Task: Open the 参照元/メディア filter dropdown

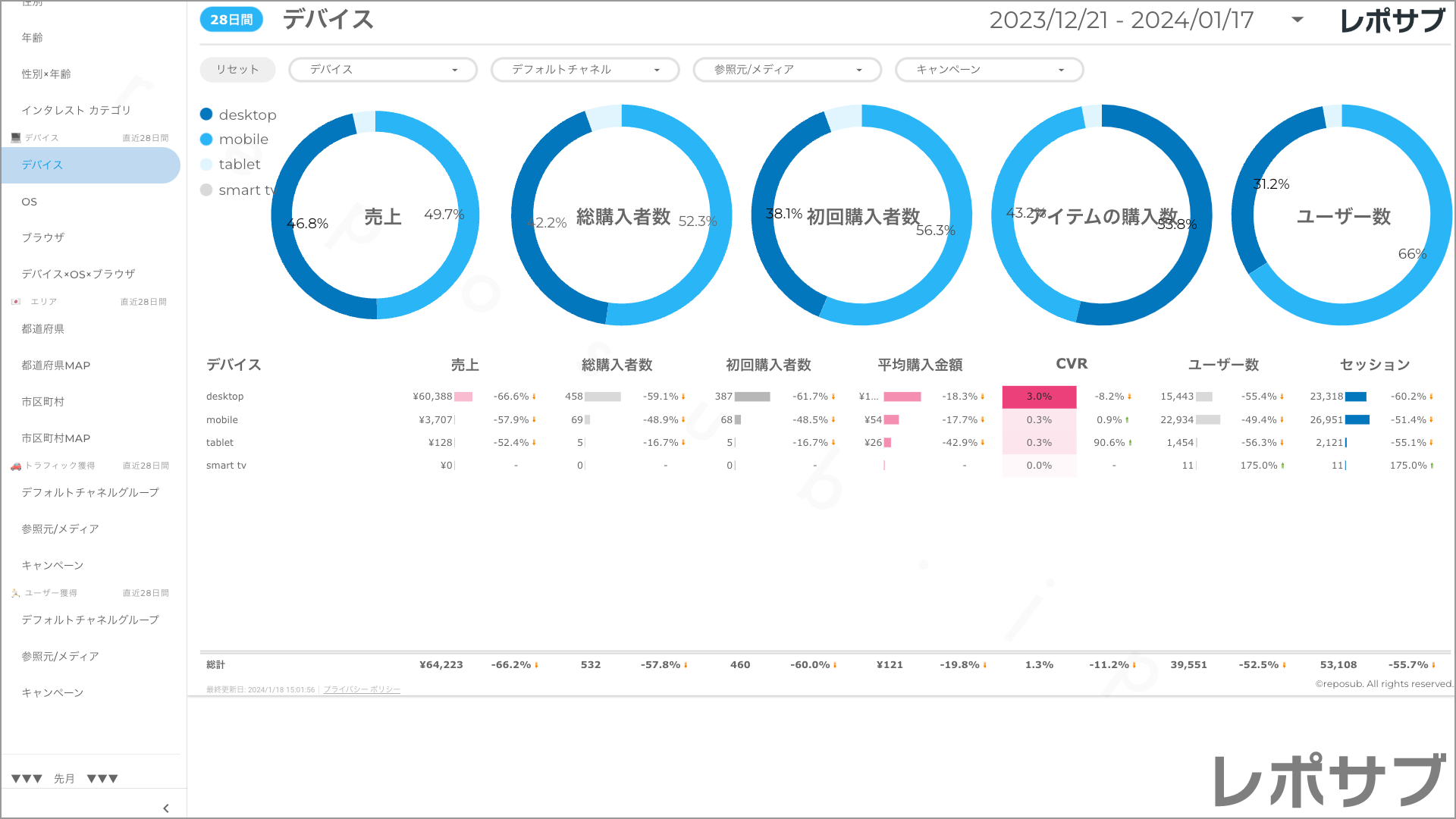Action: coord(787,70)
